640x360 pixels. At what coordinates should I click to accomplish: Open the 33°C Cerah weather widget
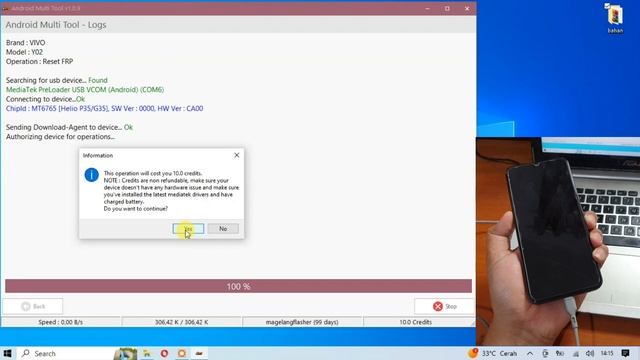pyautogui.click(x=493, y=353)
